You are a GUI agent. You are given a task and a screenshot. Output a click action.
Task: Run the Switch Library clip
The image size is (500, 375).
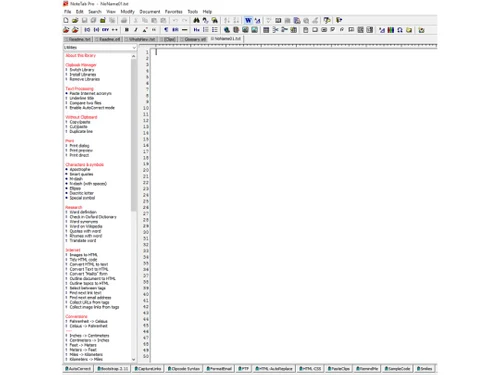[x=82, y=70]
